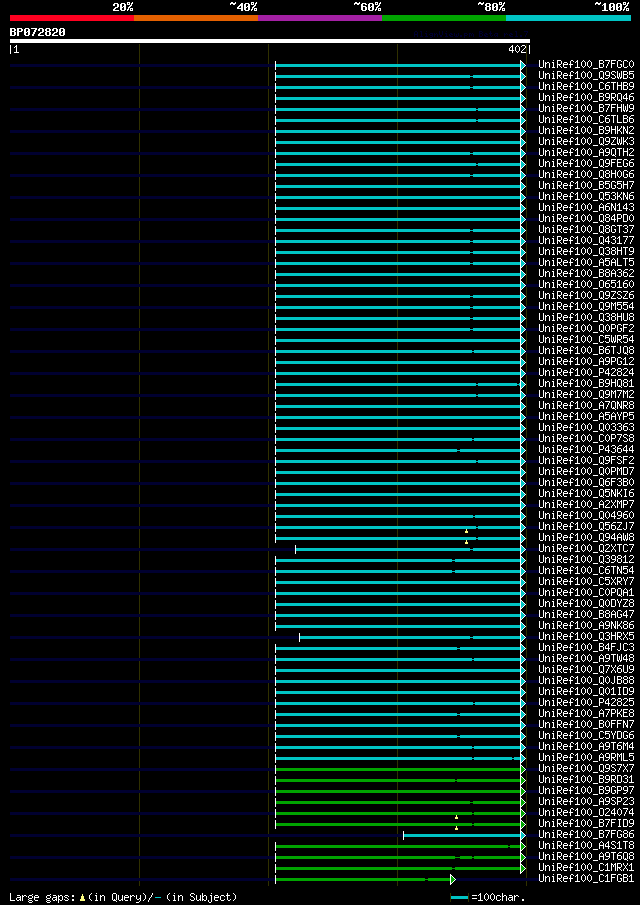Image resolution: width=640 pixels, height=905 pixels.
Task: Select the UniRef100_Q9M554 label
Action: coord(586,306)
